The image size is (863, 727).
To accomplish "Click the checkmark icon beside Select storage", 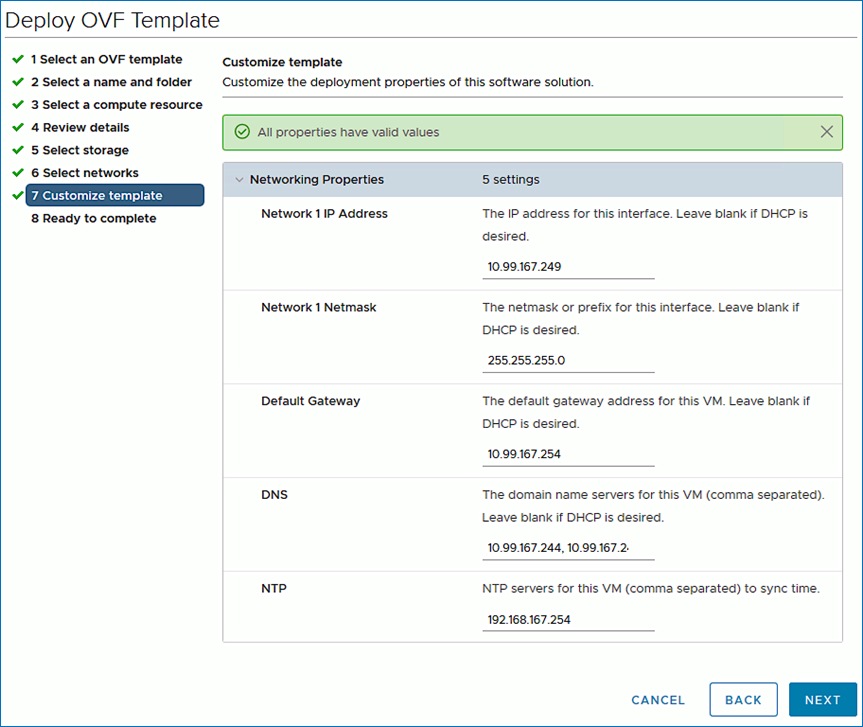I will click(x=18, y=150).
